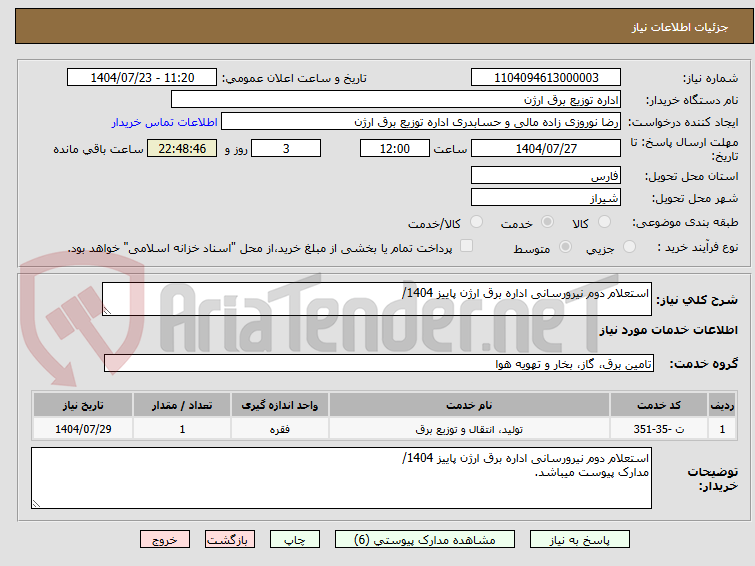The image size is (755, 566).
Task: Select the کالا radio button
Action: [x=604, y=222]
